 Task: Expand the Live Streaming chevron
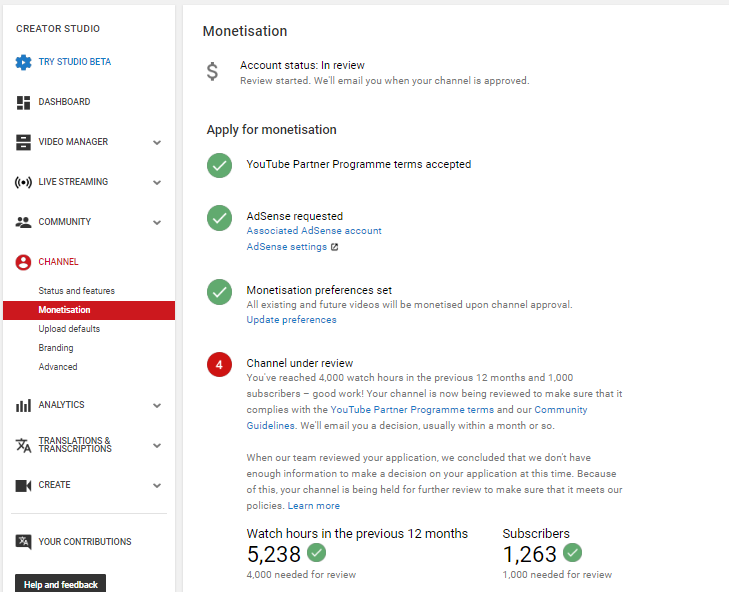point(157,182)
